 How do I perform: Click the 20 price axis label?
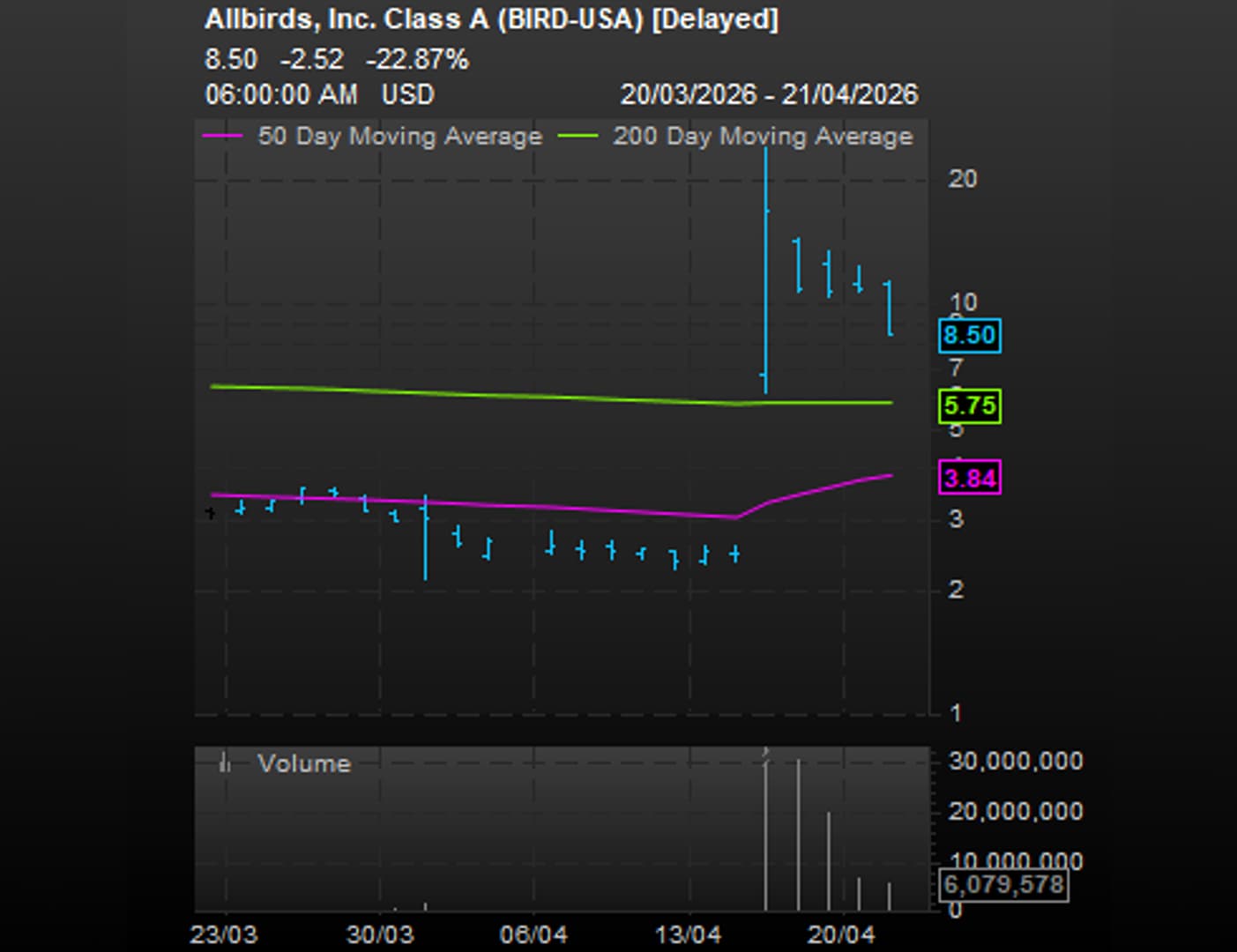tap(962, 179)
